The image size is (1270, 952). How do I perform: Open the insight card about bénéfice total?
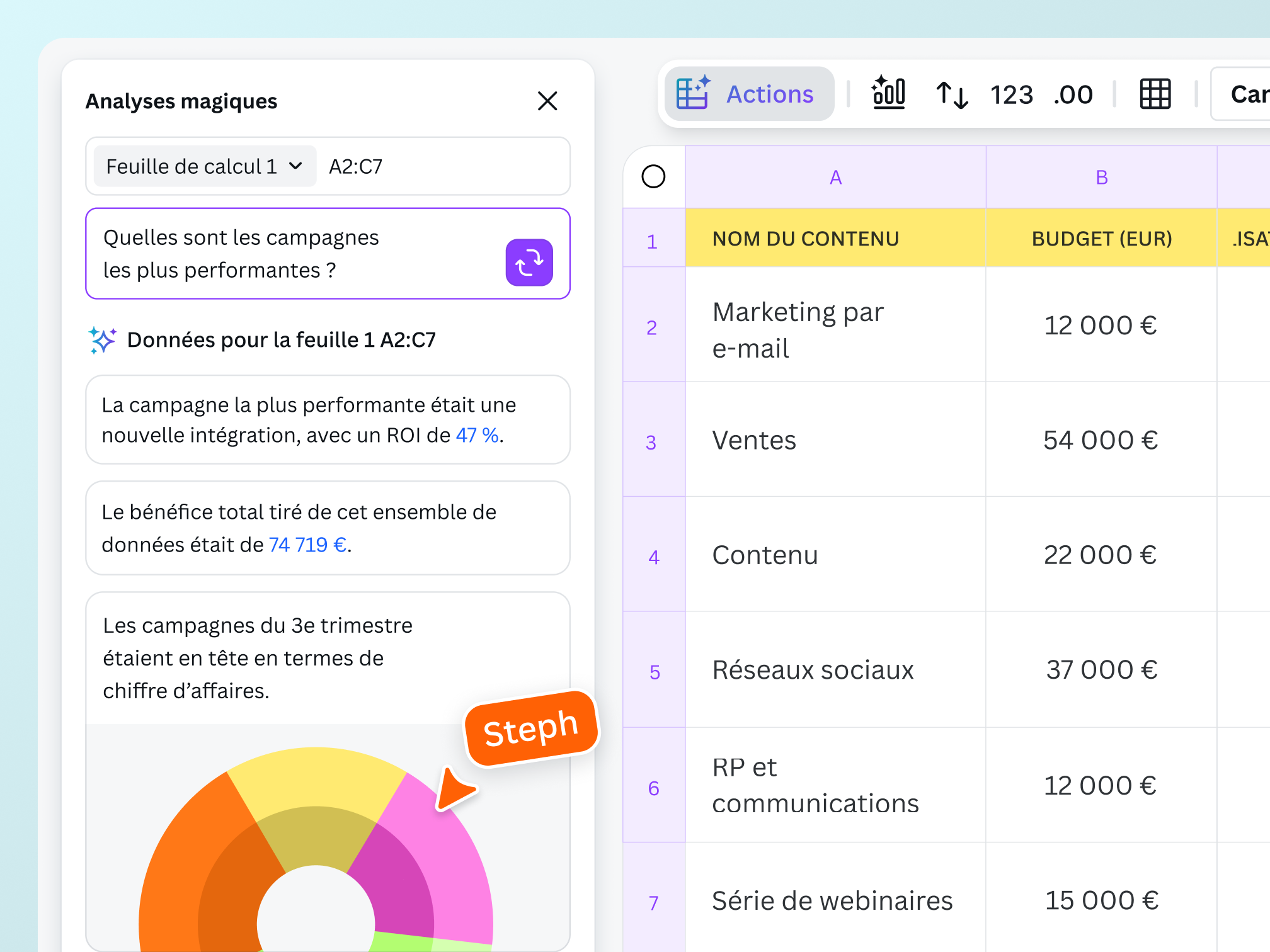click(328, 528)
